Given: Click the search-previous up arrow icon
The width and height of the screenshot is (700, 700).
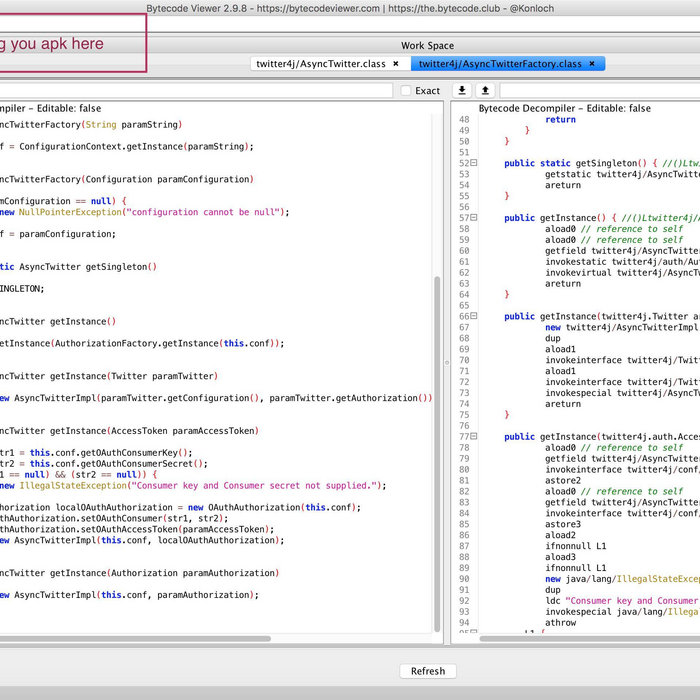Looking at the screenshot, I should click(x=485, y=90).
